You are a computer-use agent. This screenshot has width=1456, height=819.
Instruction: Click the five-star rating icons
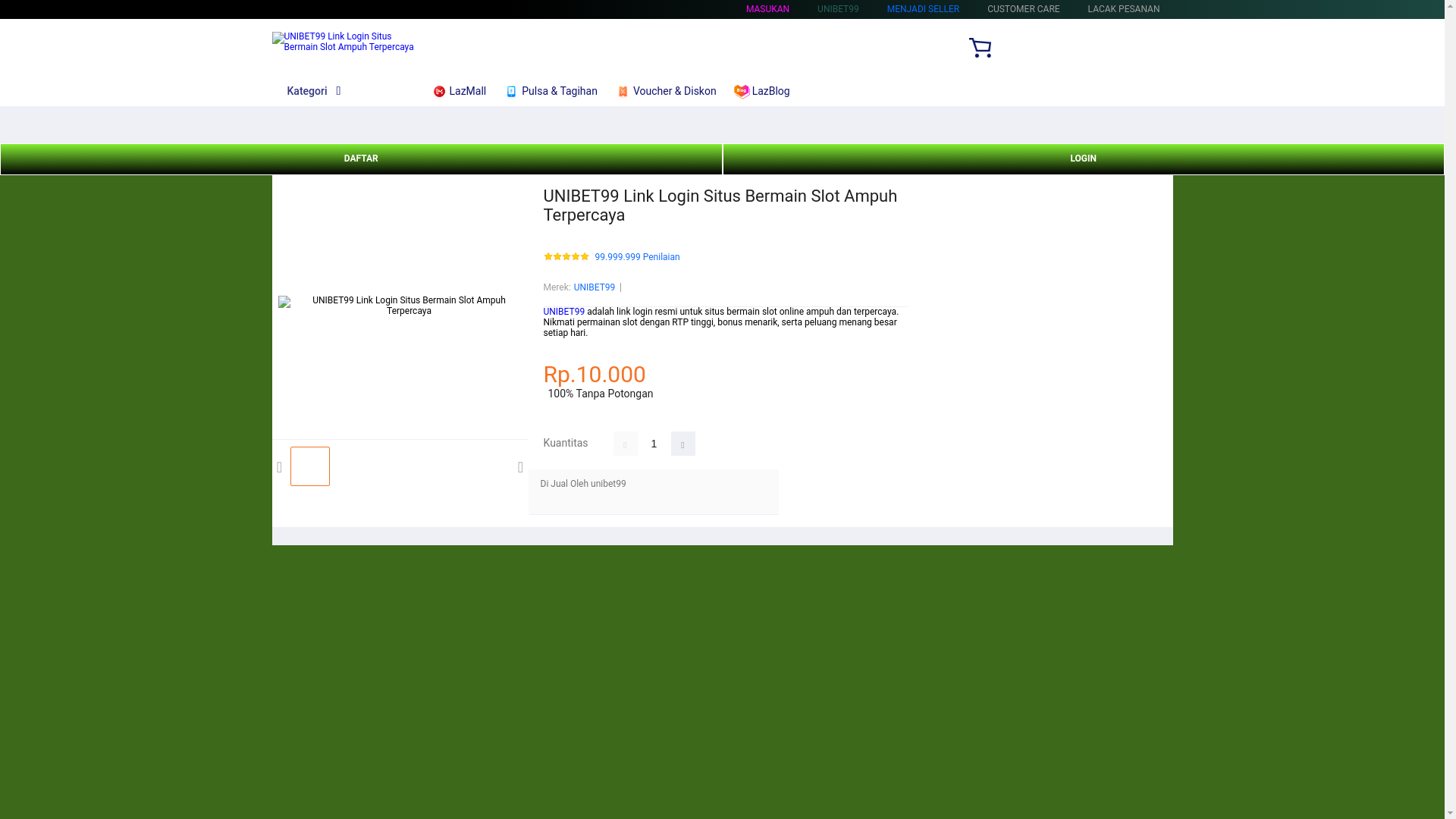click(566, 257)
